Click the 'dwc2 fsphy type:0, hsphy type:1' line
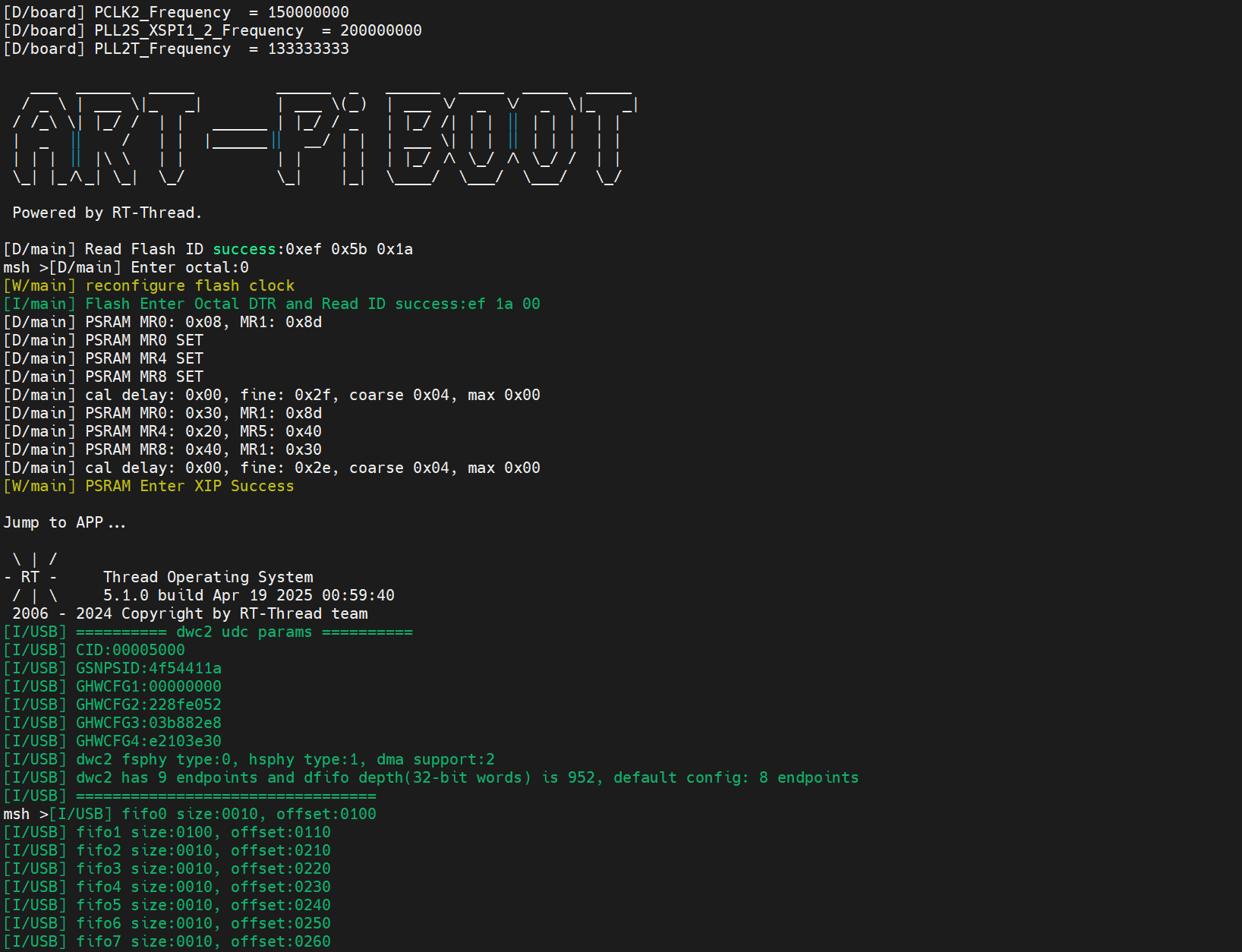This screenshot has width=1242, height=952. (x=249, y=759)
